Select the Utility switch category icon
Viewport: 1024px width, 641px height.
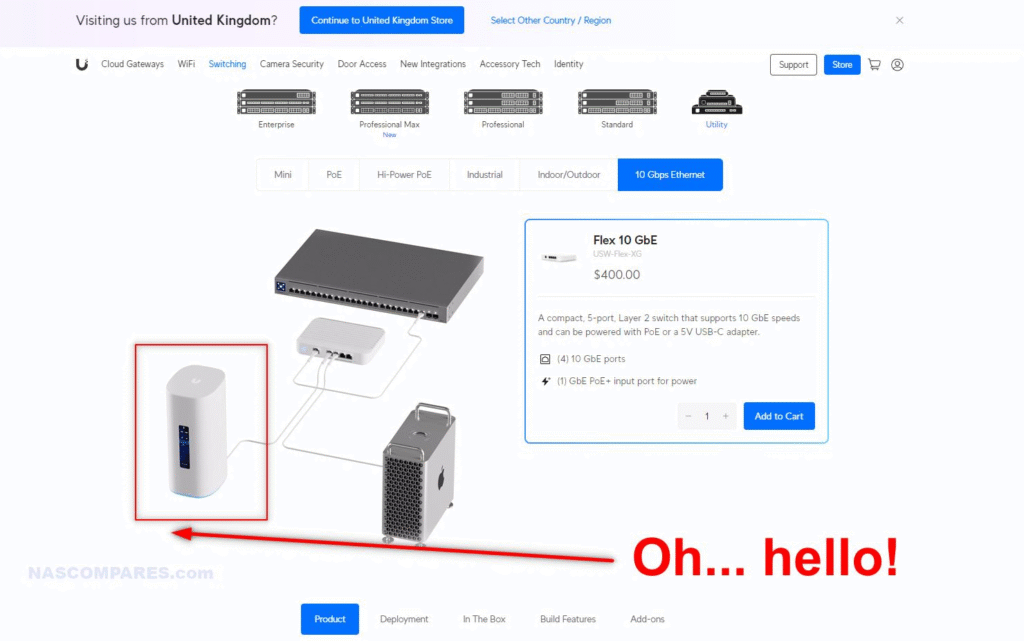[x=716, y=102]
